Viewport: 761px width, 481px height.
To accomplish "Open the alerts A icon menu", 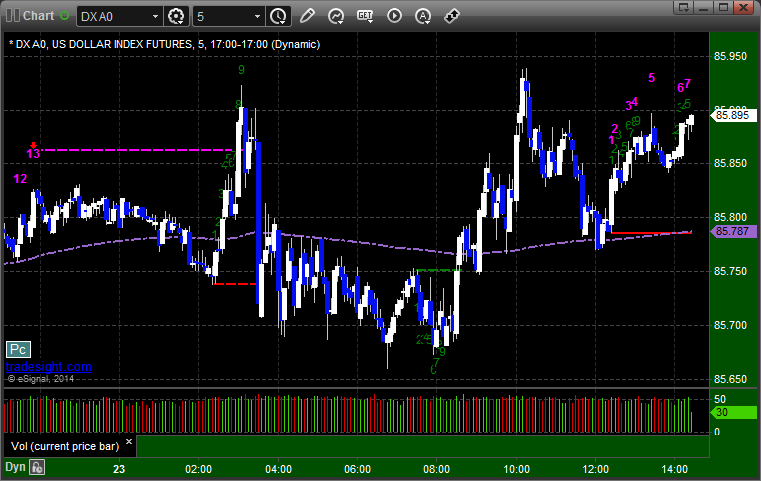I will 423,16.
